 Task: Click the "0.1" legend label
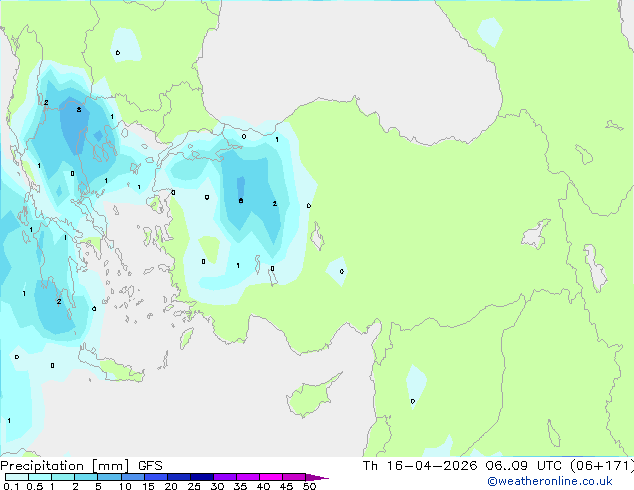[x=11, y=486]
